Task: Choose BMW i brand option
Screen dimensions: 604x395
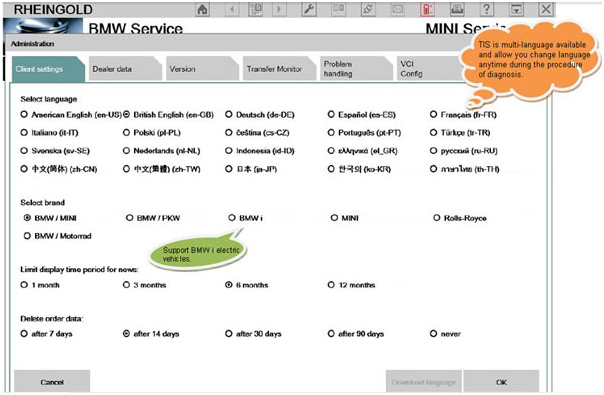Action: (x=232, y=218)
